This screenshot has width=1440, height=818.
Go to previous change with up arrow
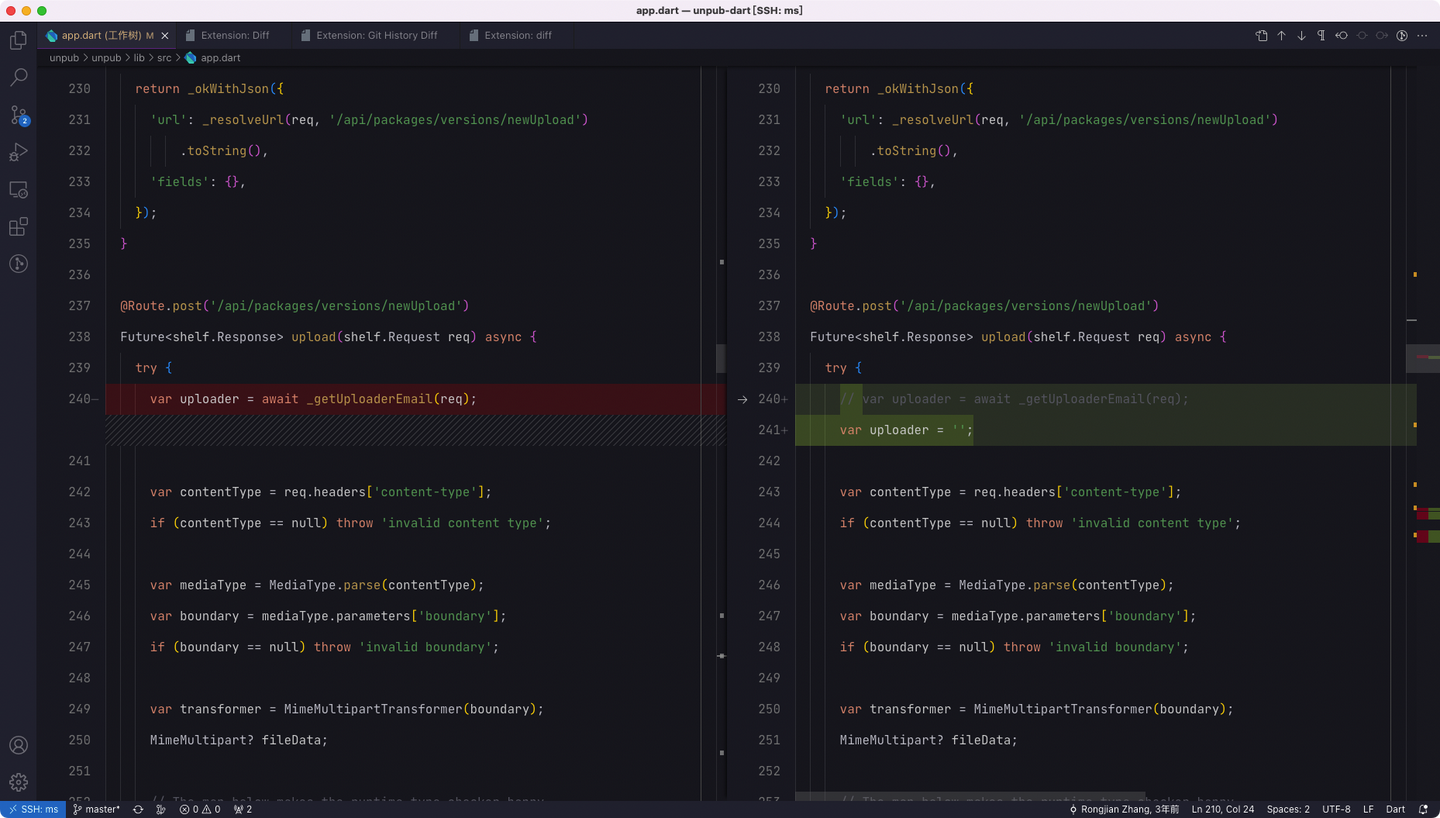pos(1281,36)
